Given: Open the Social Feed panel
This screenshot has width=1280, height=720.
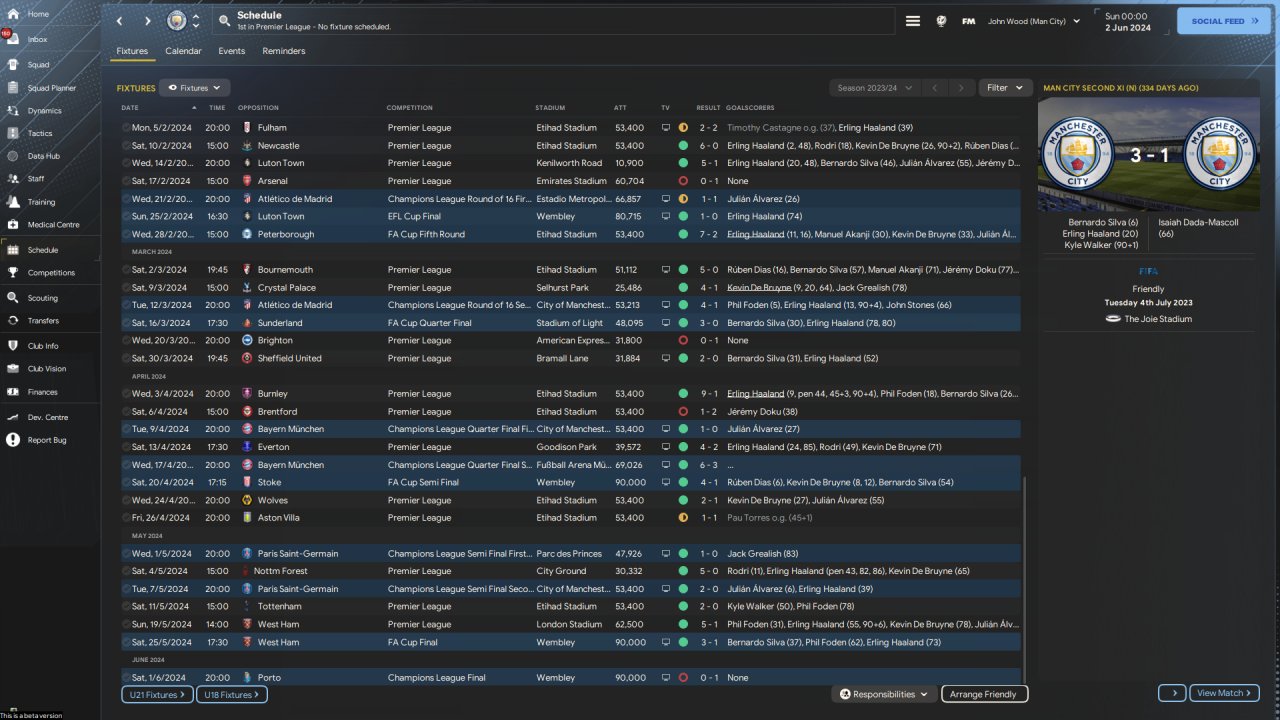Looking at the screenshot, I should pyautogui.click(x=1225, y=21).
